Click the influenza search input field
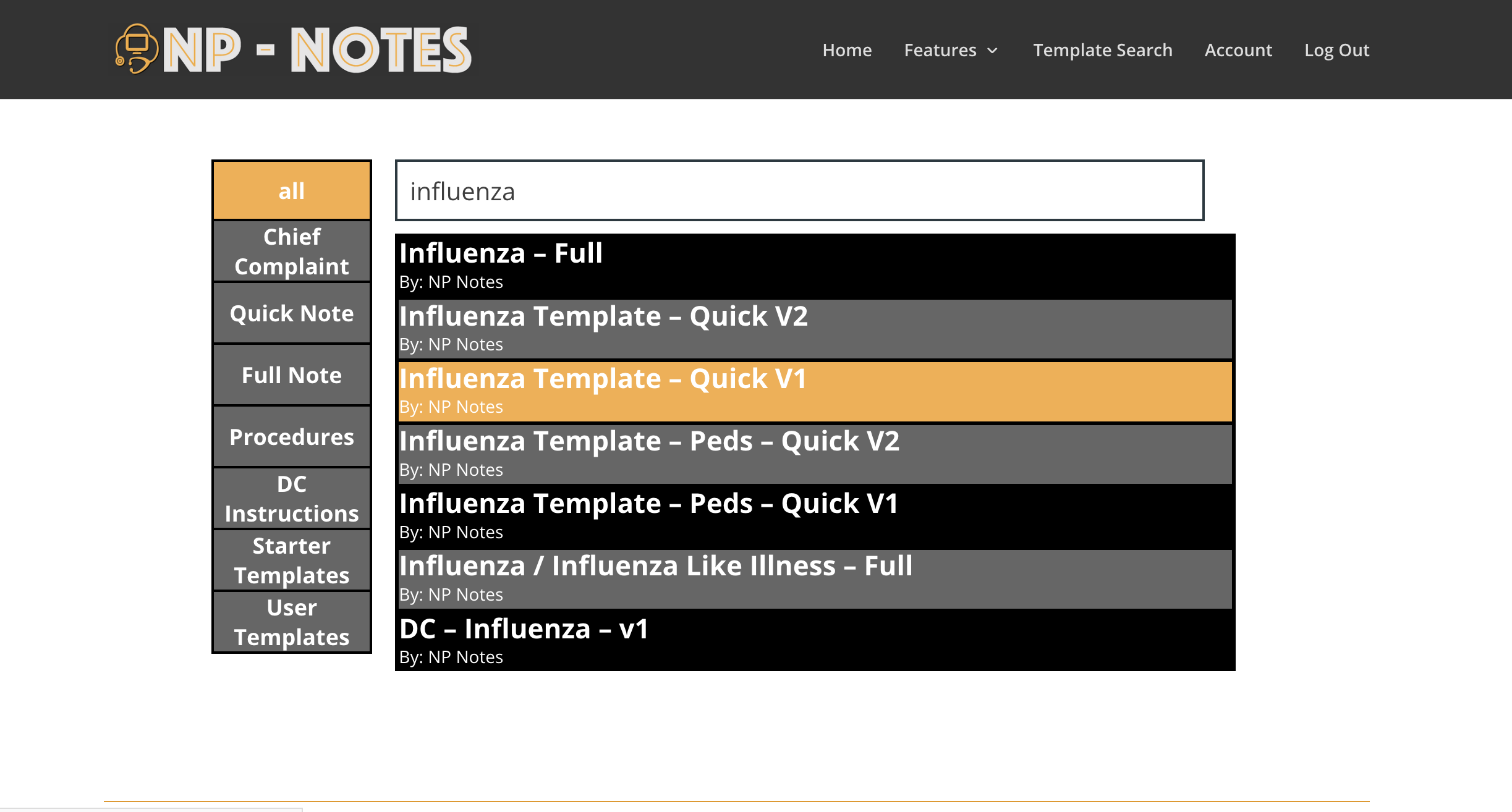The image size is (1512, 812). (x=799, y=190)
